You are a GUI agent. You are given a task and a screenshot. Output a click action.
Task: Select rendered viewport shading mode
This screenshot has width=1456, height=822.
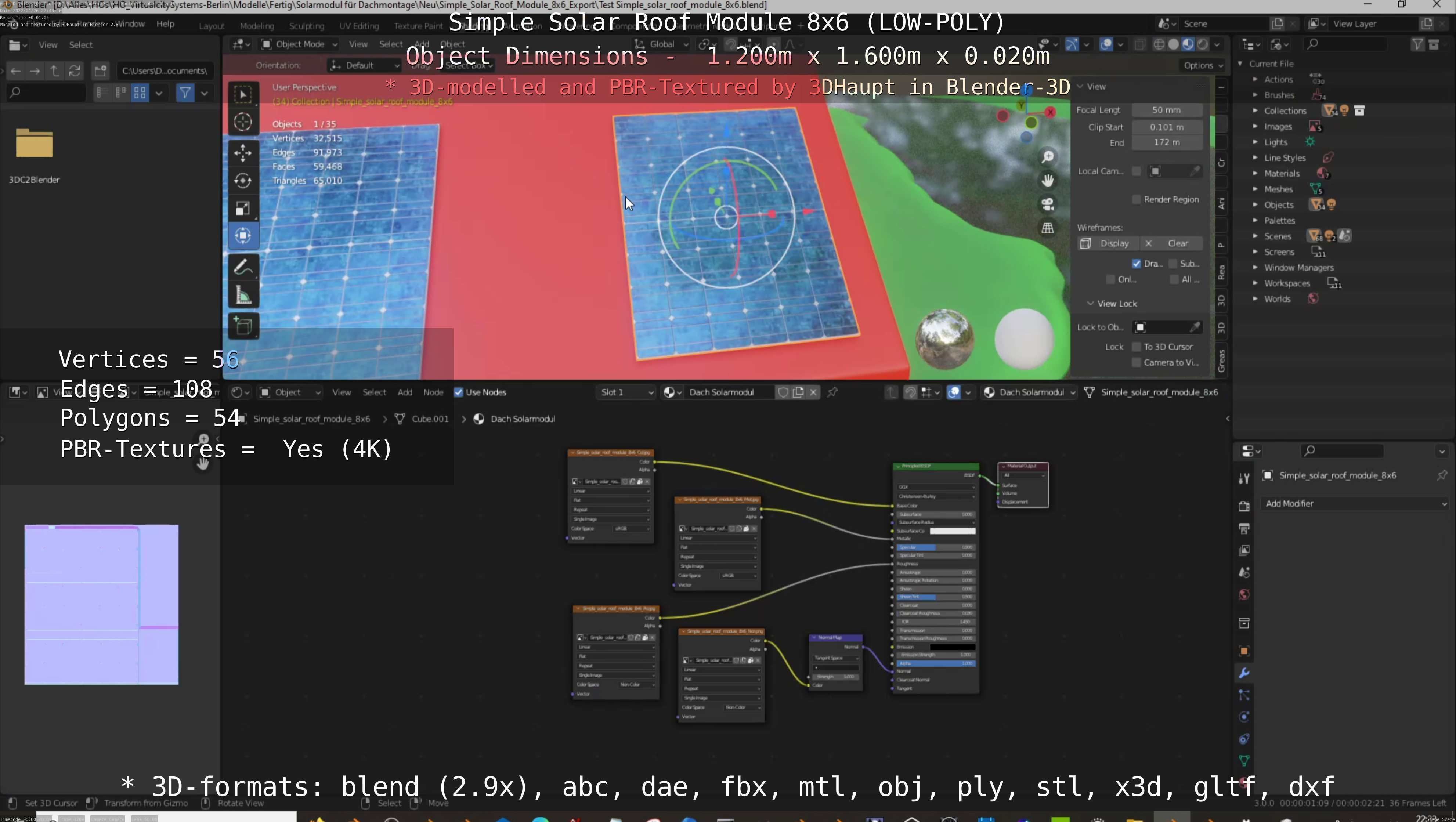point(1202,44)
